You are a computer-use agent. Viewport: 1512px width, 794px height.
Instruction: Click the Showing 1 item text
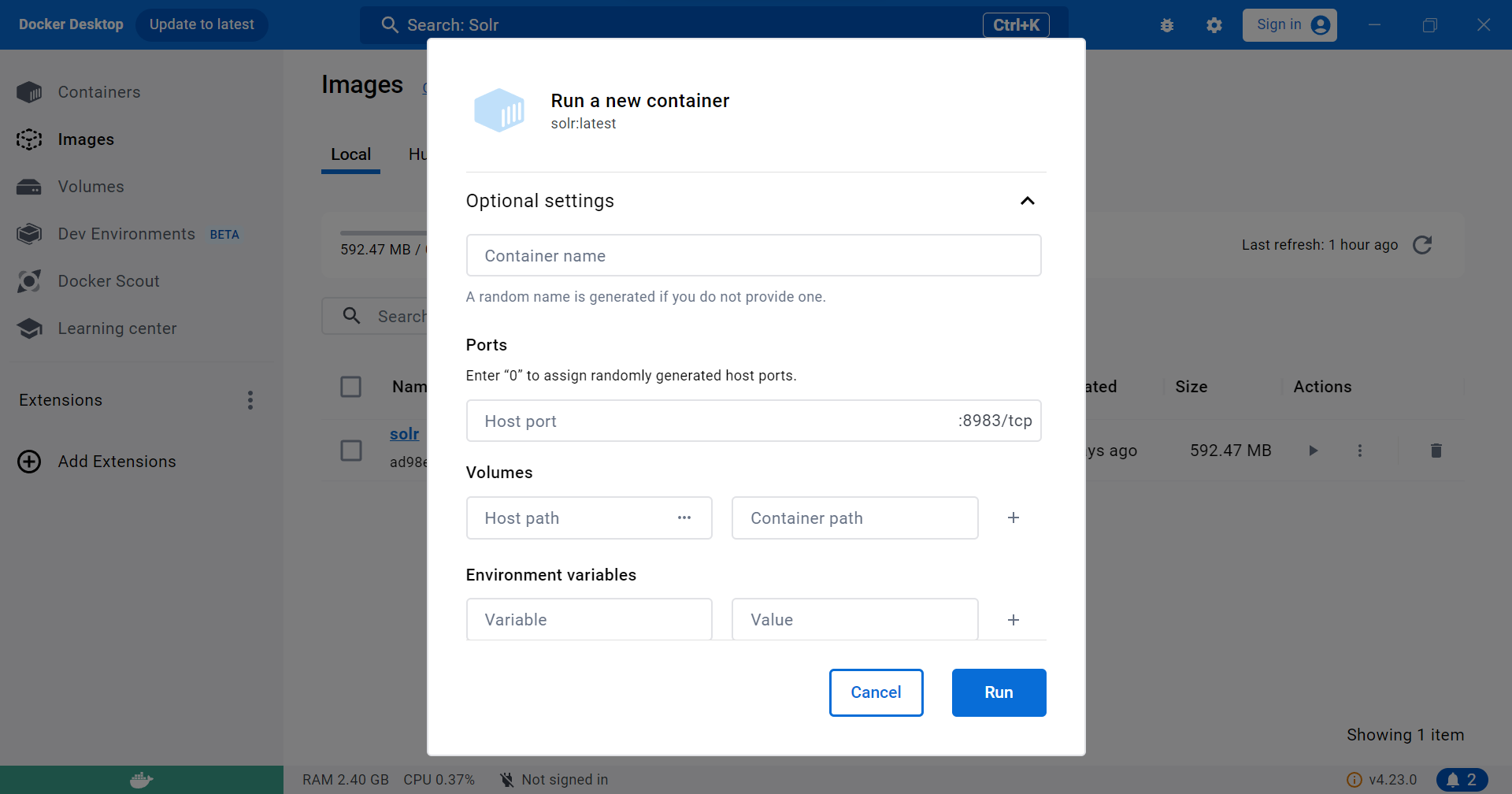coord(1405,735)
